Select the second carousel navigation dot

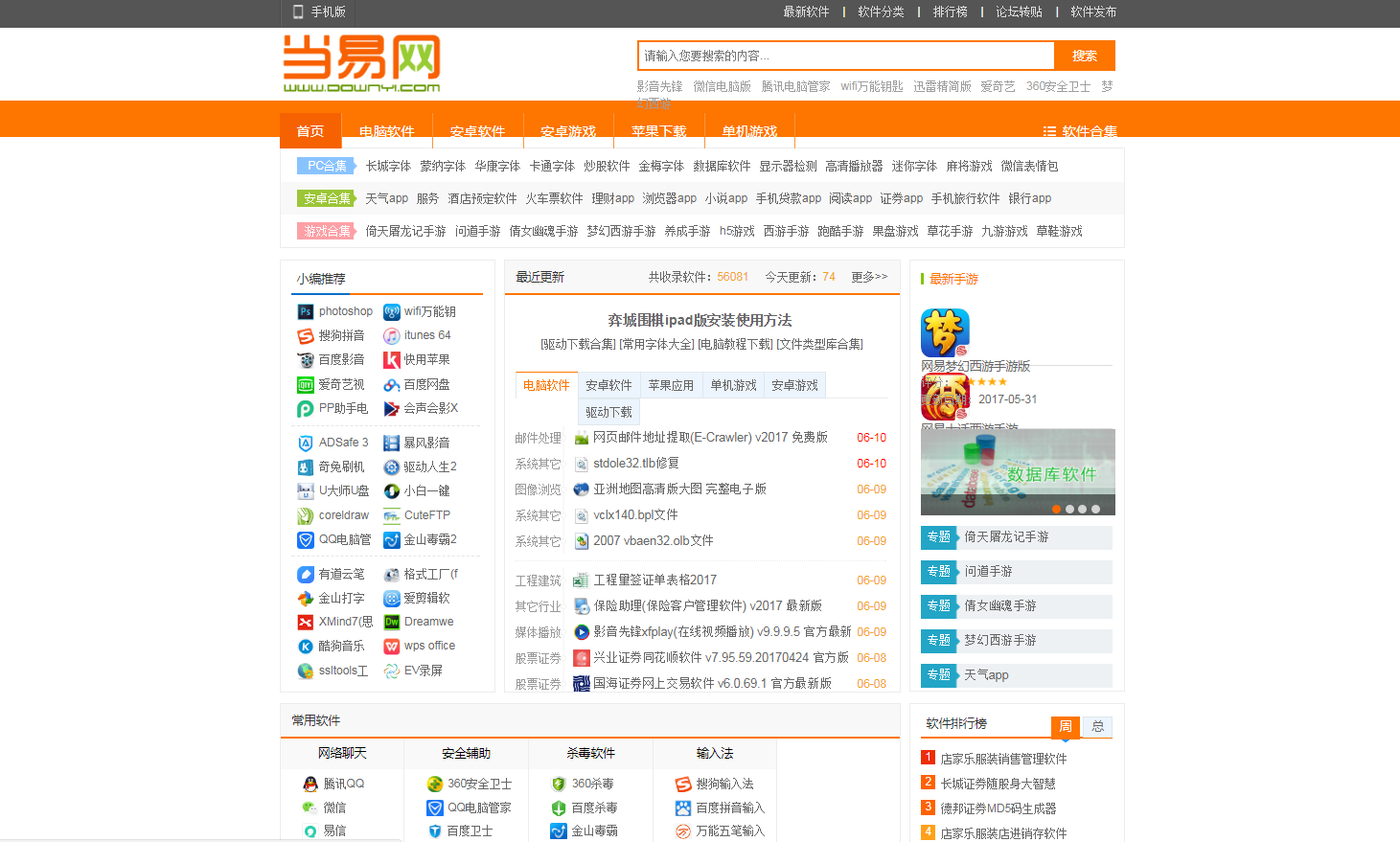pyautogui.click(x=1069, y=510)
